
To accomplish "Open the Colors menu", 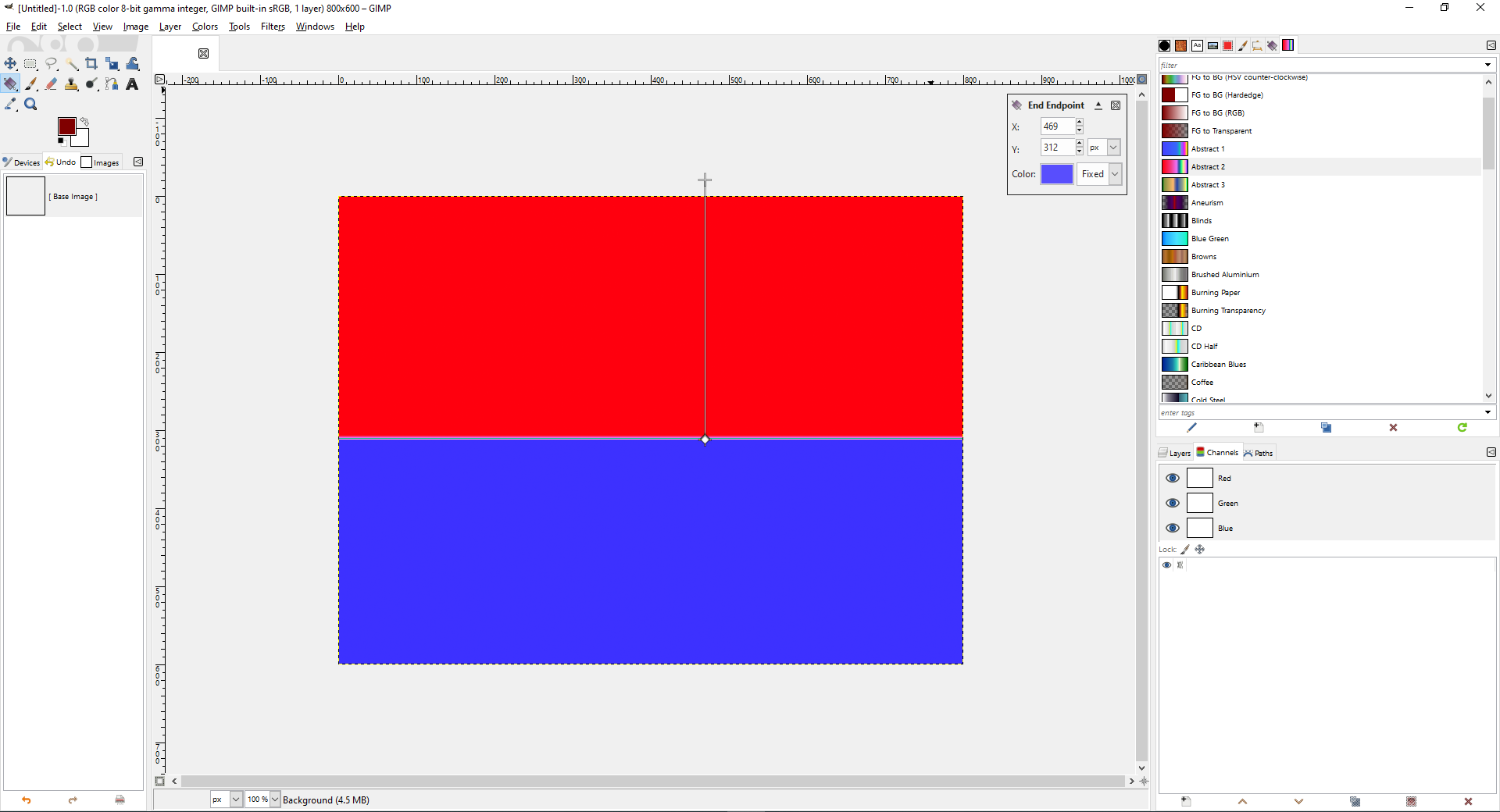I will [205, 27].
